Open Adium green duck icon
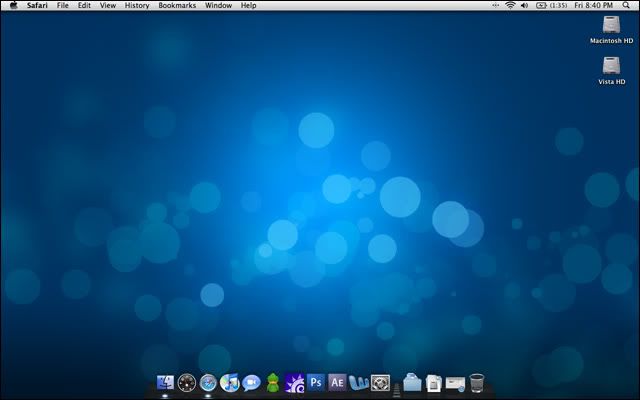 [x=273, y=383]
